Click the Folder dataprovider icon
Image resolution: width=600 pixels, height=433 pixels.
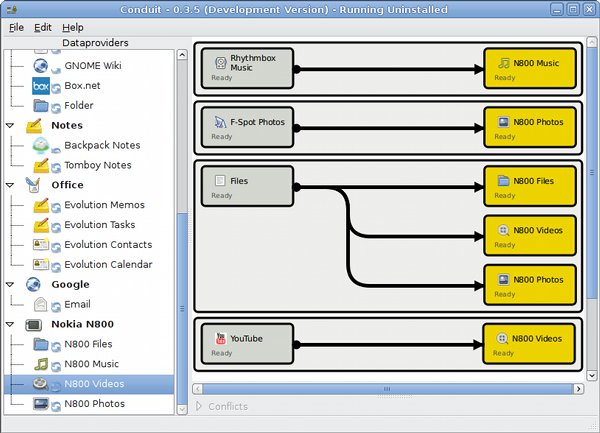point(41,105)
